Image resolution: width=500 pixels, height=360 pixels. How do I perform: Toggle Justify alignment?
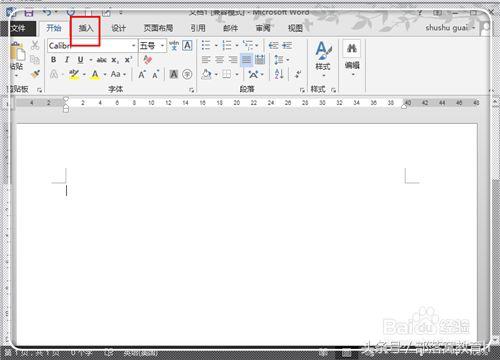(246, 60)
